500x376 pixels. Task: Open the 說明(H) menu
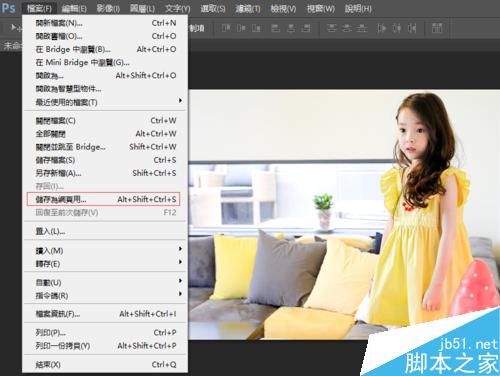(x=358, y=8)
